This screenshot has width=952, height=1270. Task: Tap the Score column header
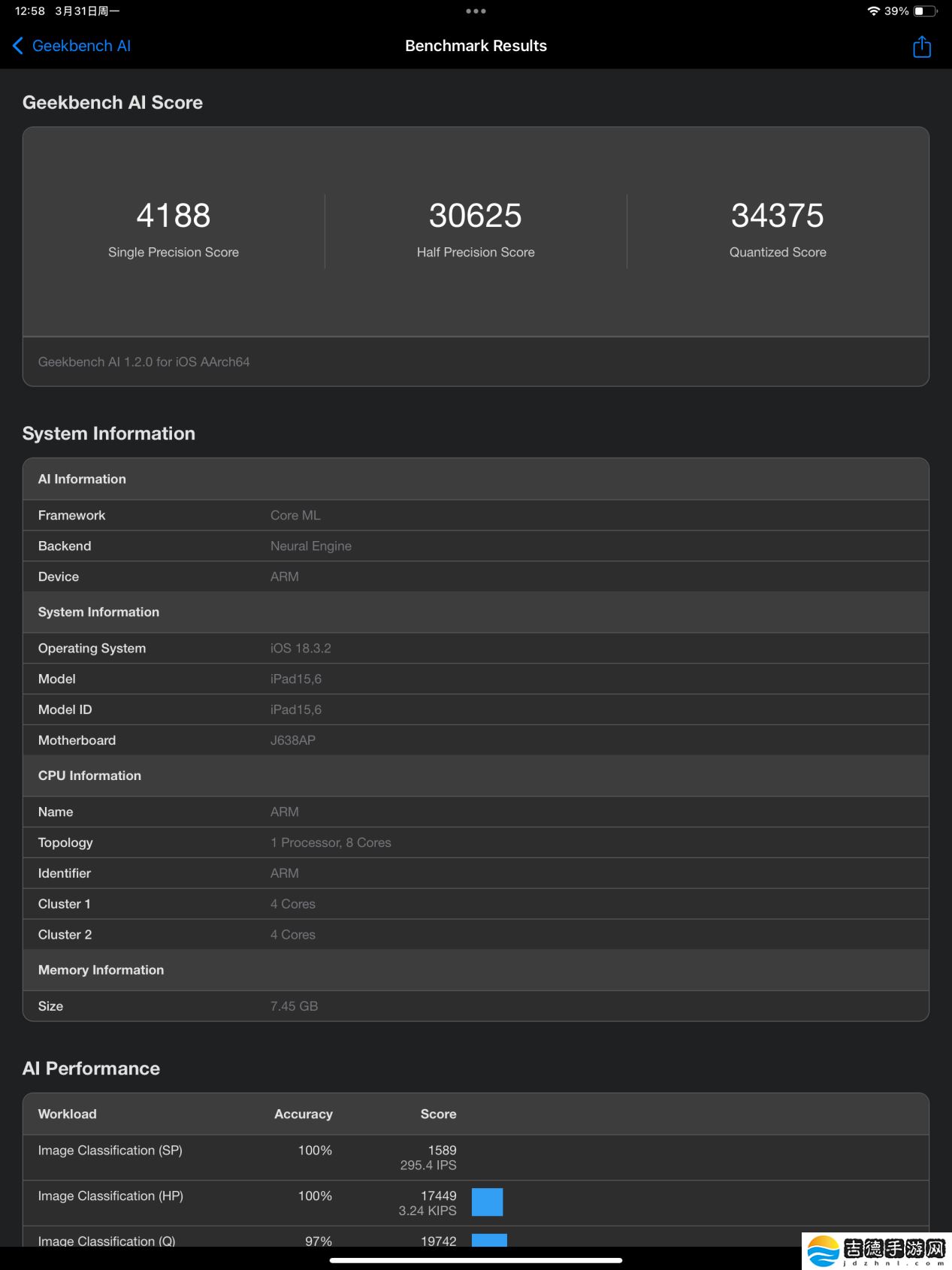click(x=439, y=1114)
